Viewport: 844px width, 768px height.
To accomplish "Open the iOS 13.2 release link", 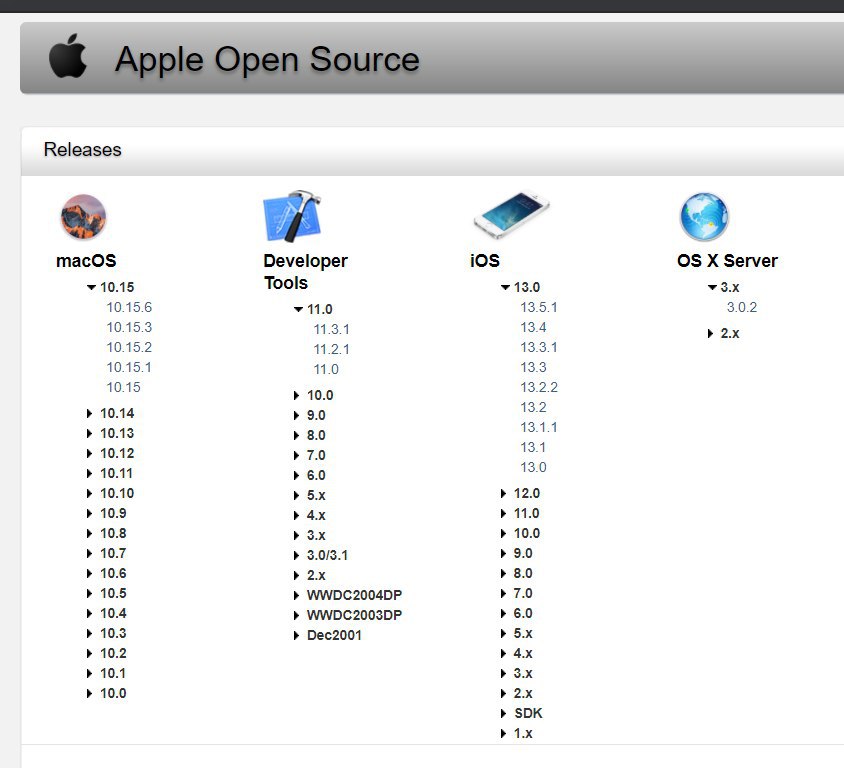I will coord(533,407).
